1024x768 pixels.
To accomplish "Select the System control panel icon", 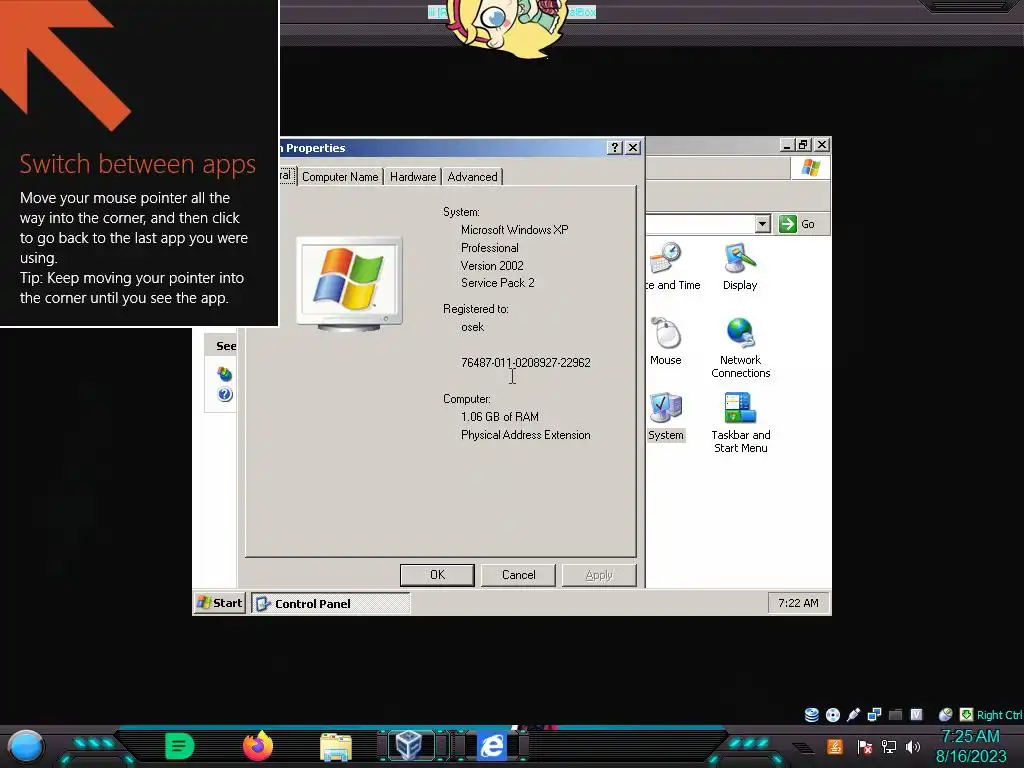I will point(665,416).
